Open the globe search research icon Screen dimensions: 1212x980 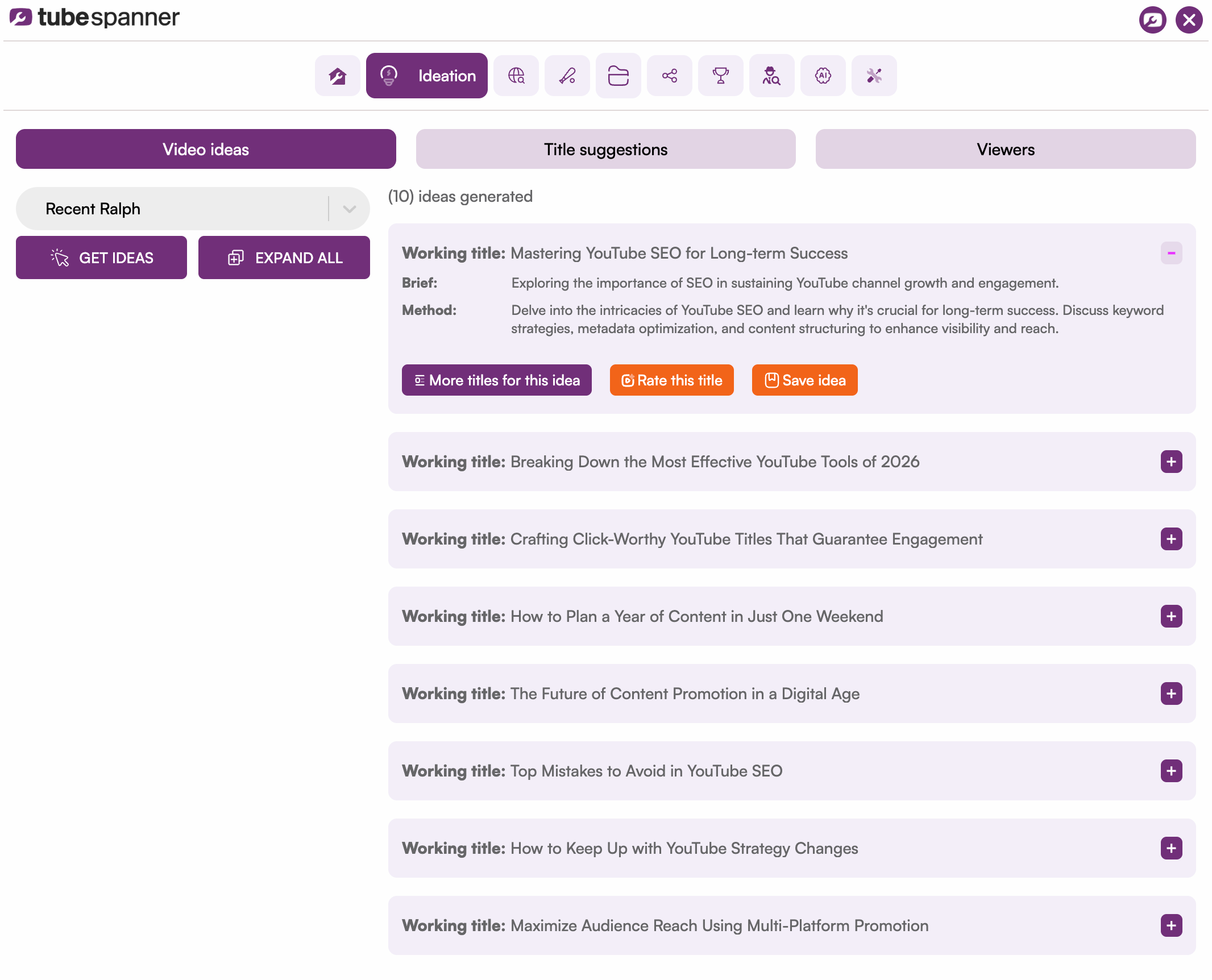(516, 76)
